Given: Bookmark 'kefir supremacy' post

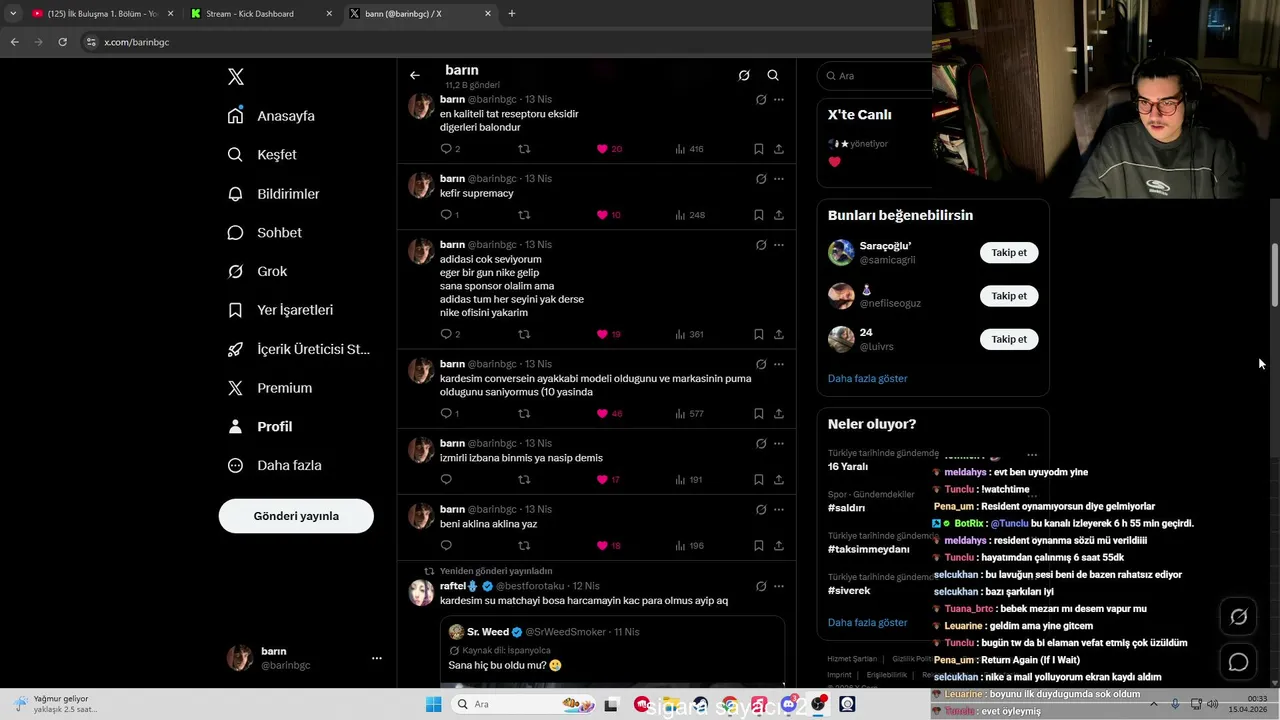Looking at the screenshot, I should click(758, 215).
